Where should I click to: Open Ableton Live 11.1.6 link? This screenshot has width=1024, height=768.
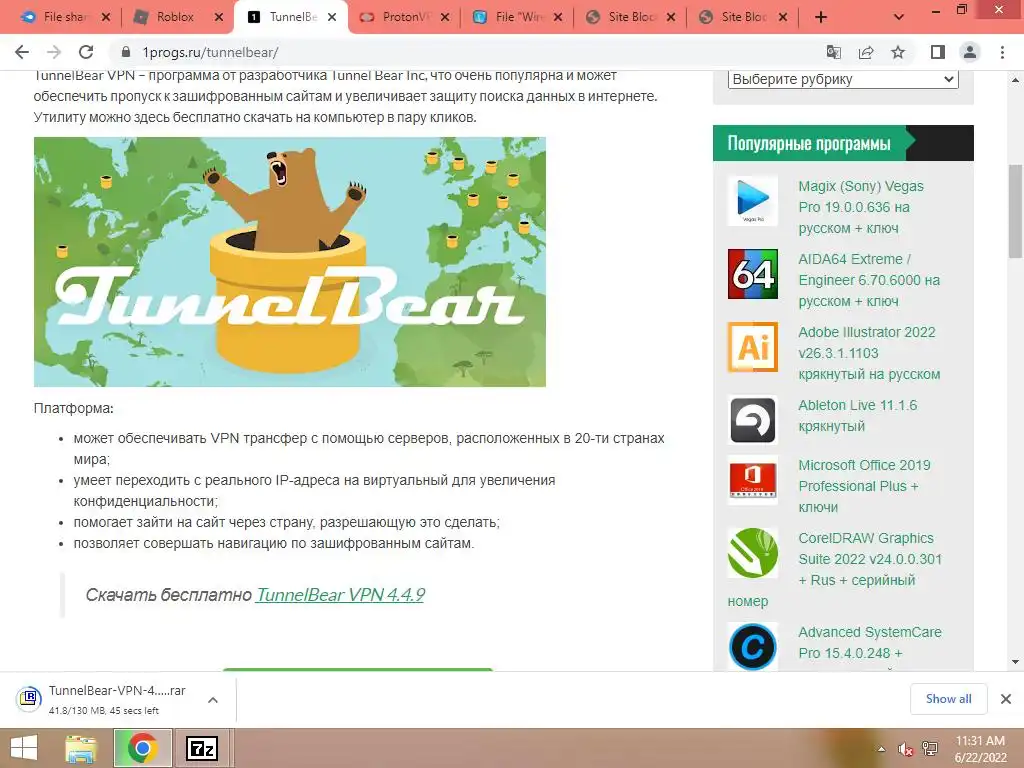pyautogui.click(x=857, y=415)
